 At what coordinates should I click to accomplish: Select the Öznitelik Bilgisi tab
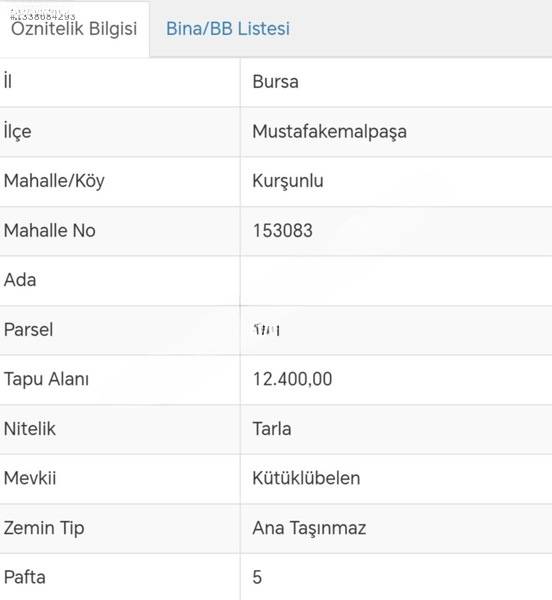[74, 29]
